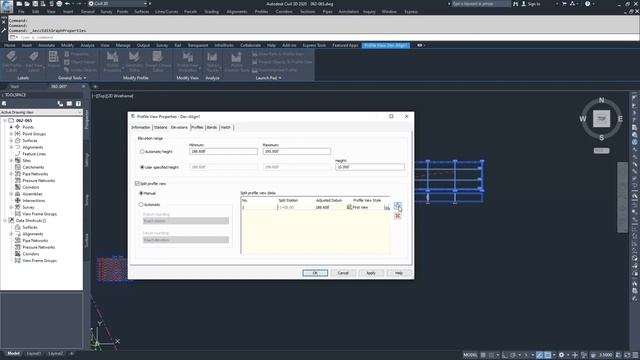This screenshot has height=360, width=640.
Task: Click the OK button
Action: tap(315, 273)
